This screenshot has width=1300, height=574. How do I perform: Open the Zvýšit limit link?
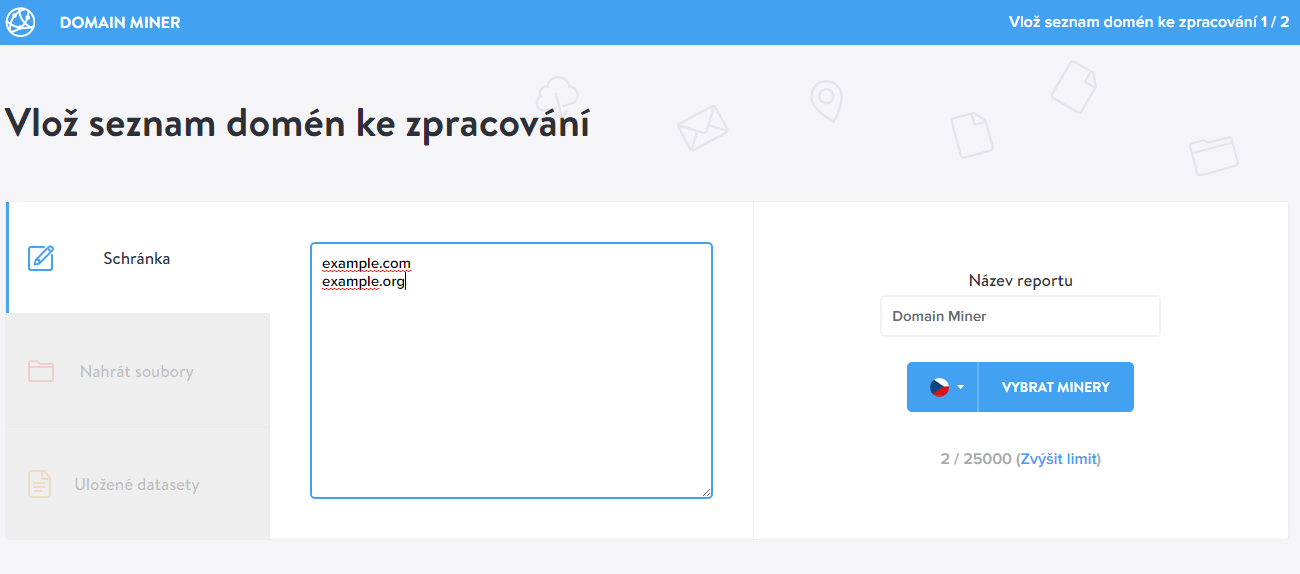[1058, 459]
